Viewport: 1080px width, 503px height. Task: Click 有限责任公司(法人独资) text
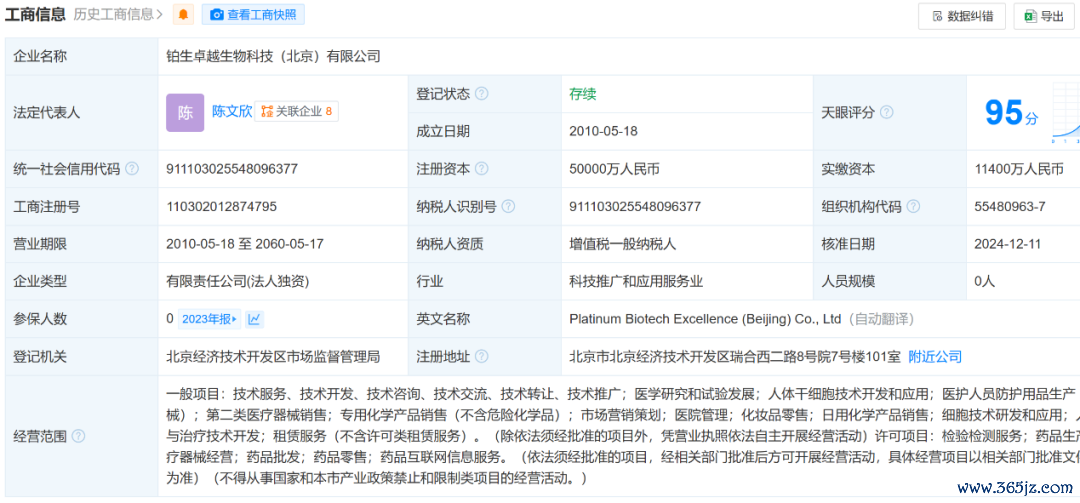[x=238, y=281]
